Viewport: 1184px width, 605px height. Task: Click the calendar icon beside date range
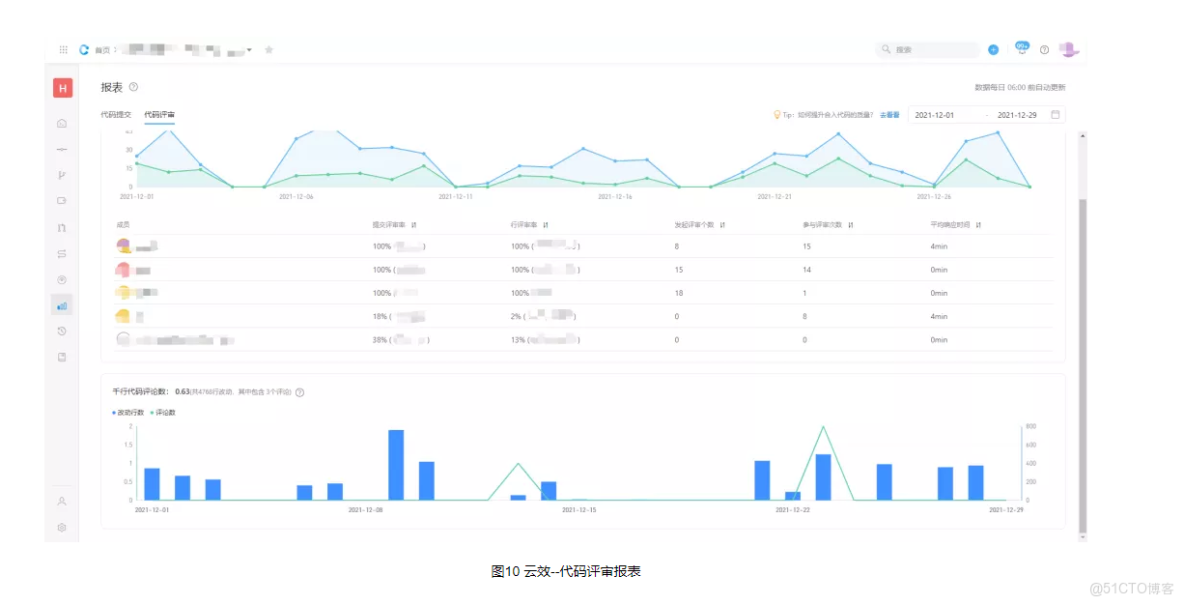pos(1056,114)
